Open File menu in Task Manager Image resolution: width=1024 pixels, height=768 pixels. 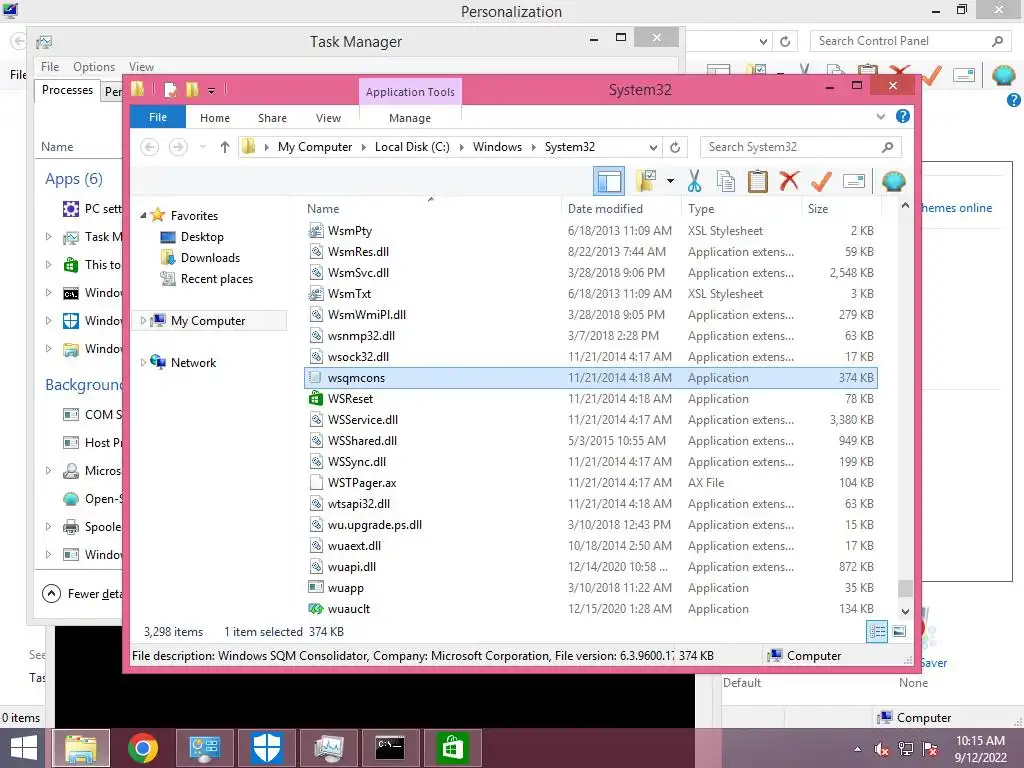pos(50,67)
